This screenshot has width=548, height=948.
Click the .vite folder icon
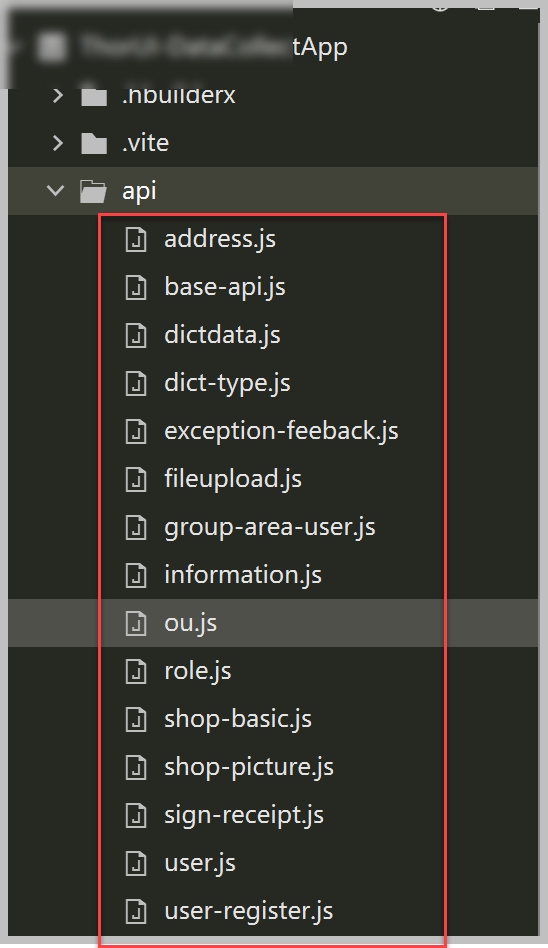[94, 143]
